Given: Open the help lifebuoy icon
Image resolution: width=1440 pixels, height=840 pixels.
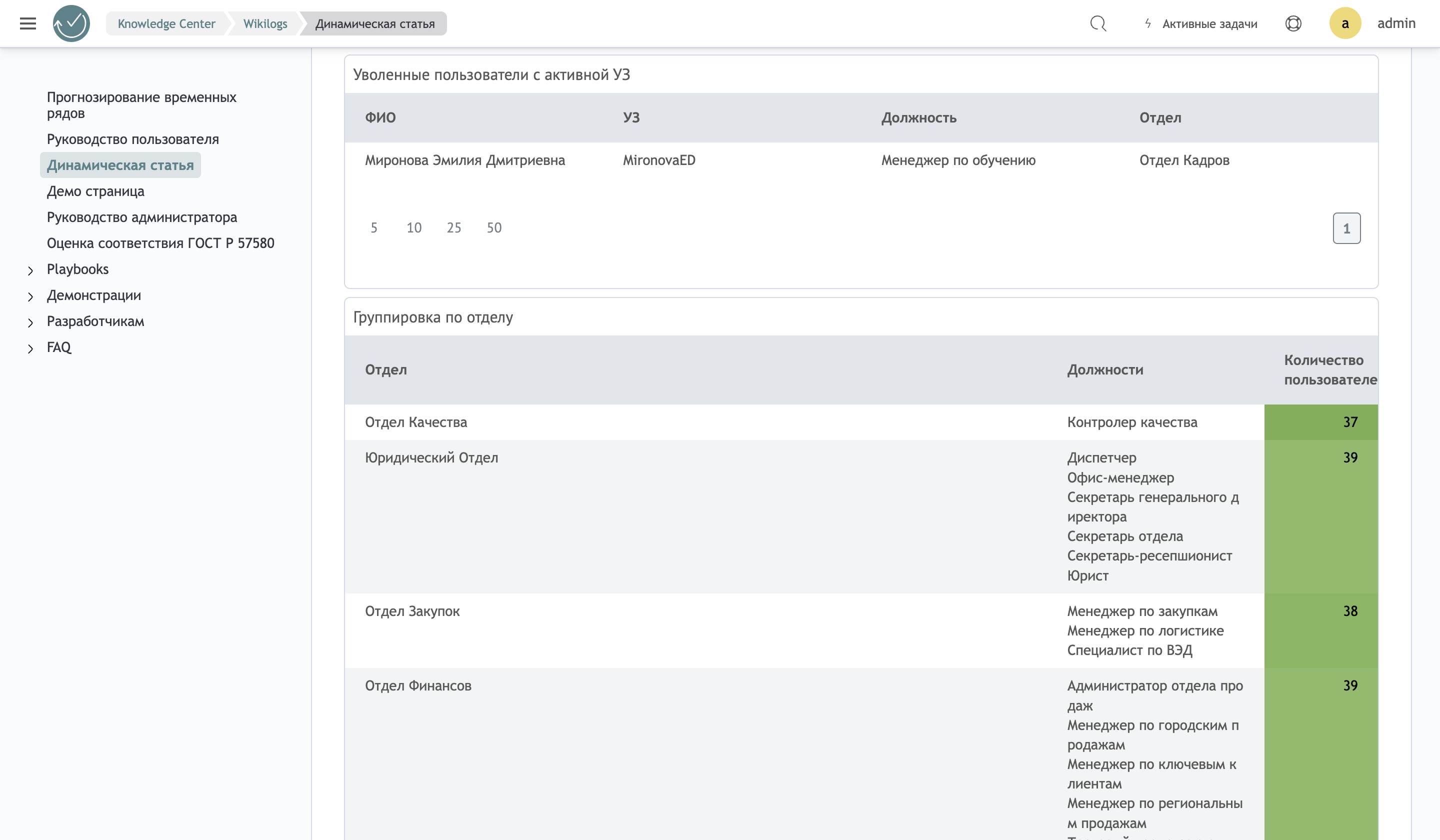Looking at the screenshot, I should point(1293,23).
